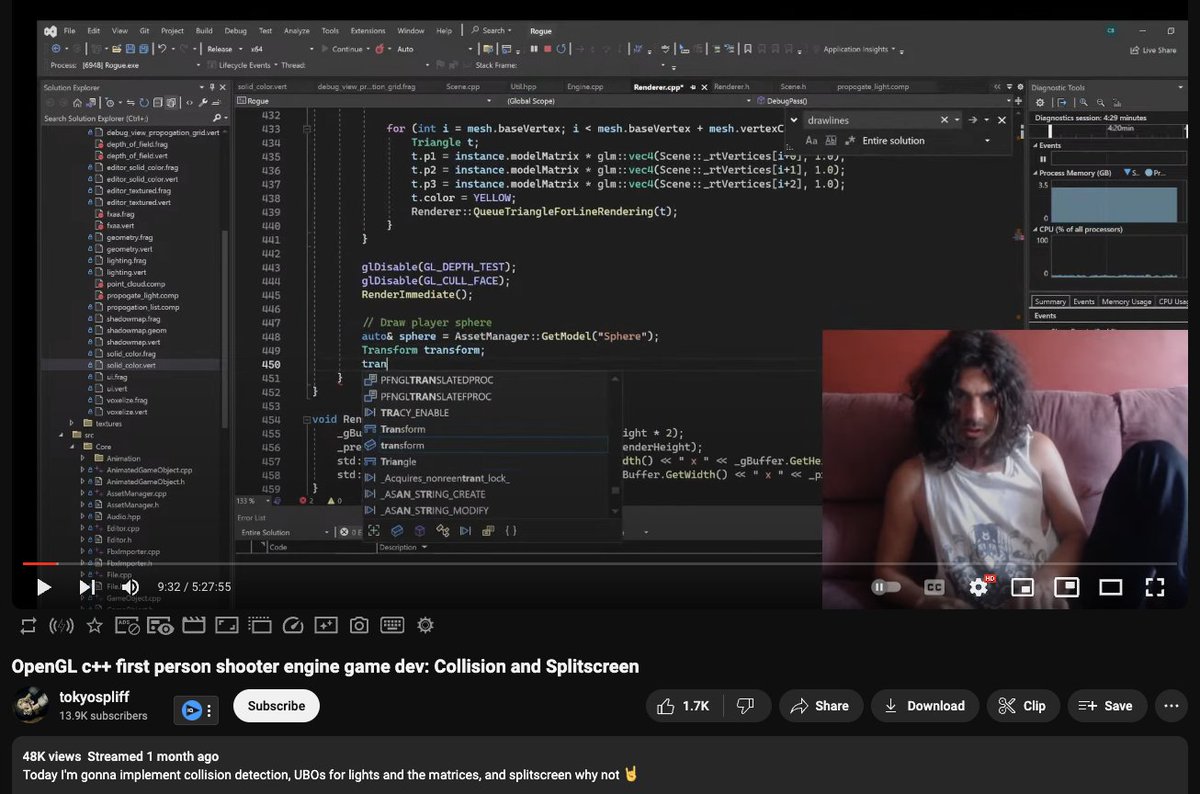Screen dimensions: 1200x794
Task: Mute the video using the speaker icon
Action: pos(131,587)
